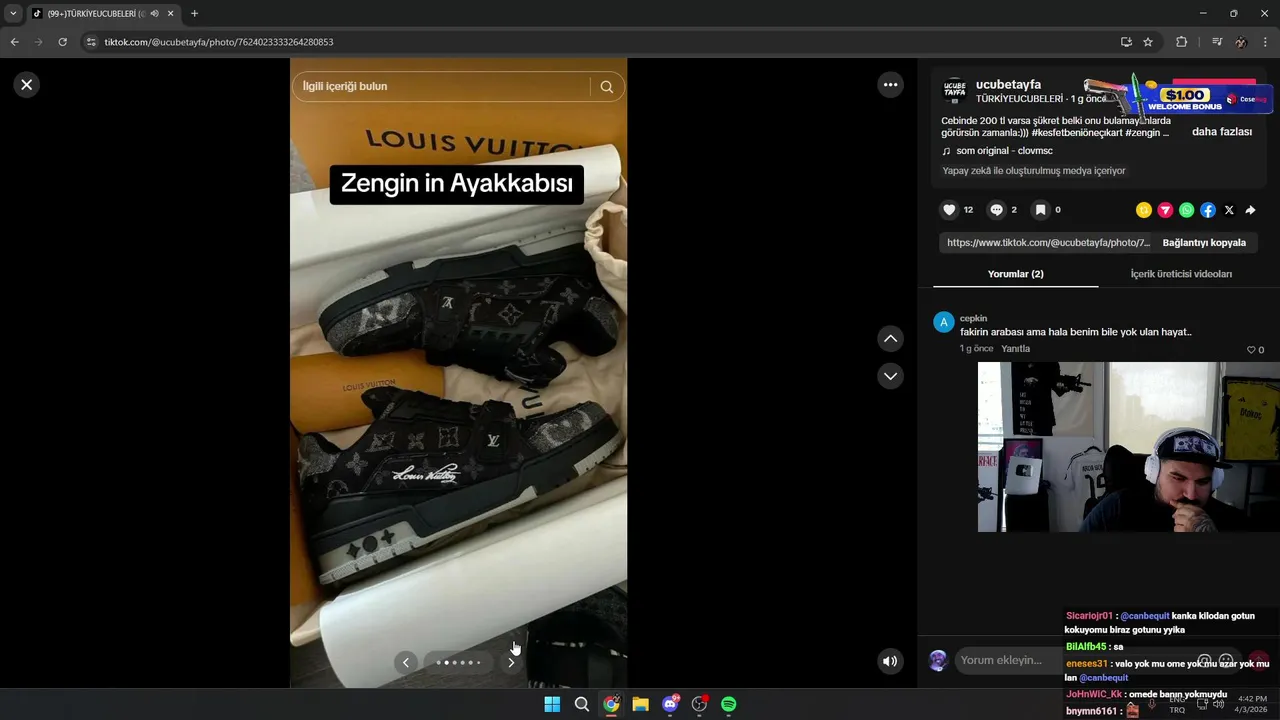The width and height of the screenshot is (1280, 720).
Task: Go to previous post with up chevron
Action: 890,339
